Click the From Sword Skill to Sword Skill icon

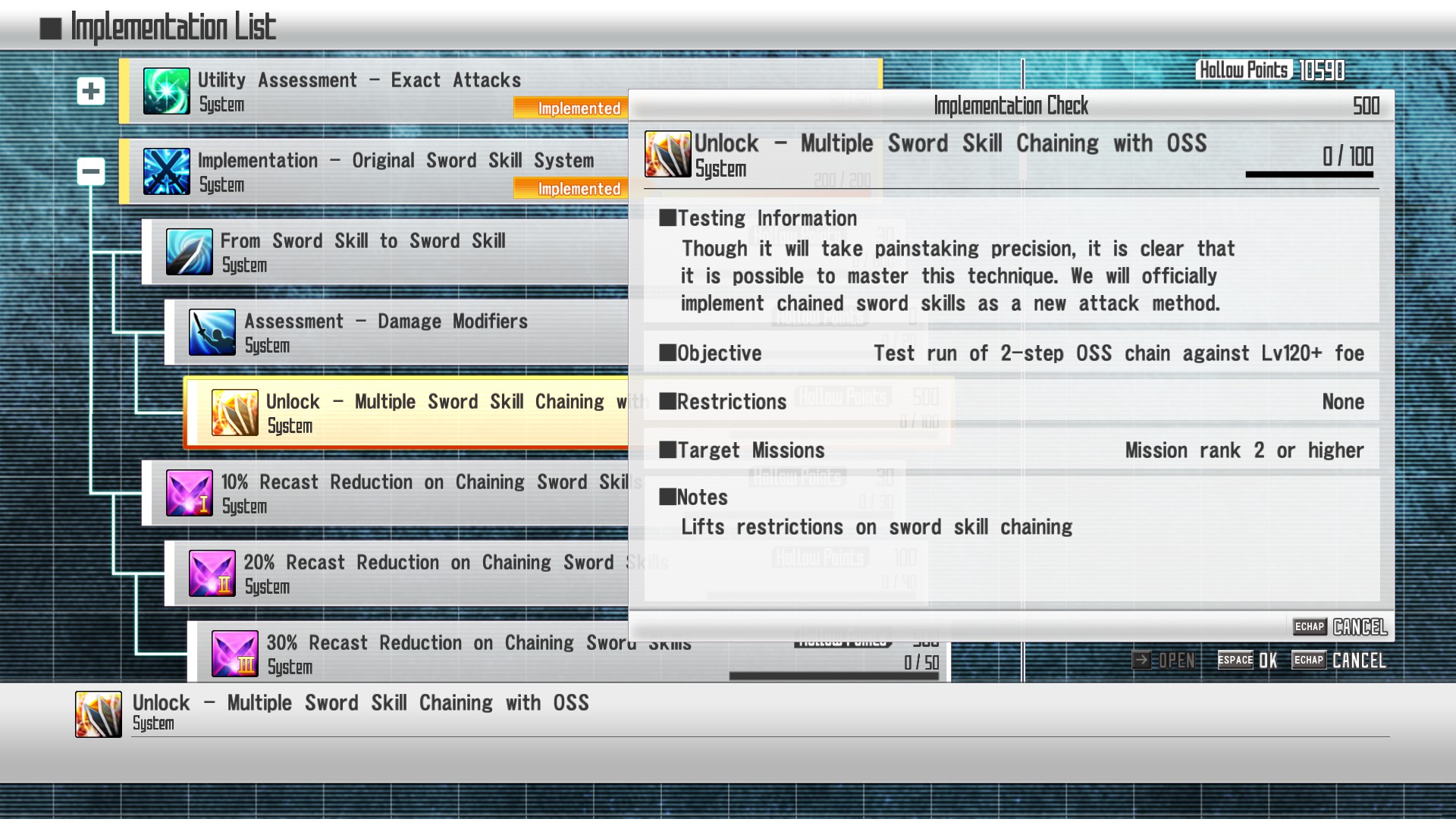point(190,252)
